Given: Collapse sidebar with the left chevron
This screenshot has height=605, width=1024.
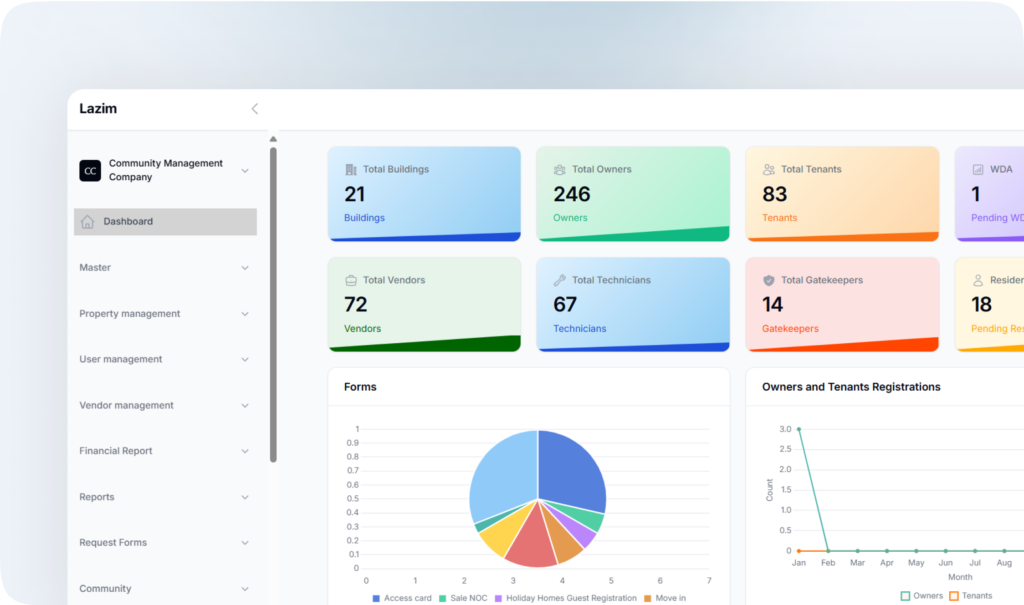Looking at the screenshot, I should pos(254,109).
